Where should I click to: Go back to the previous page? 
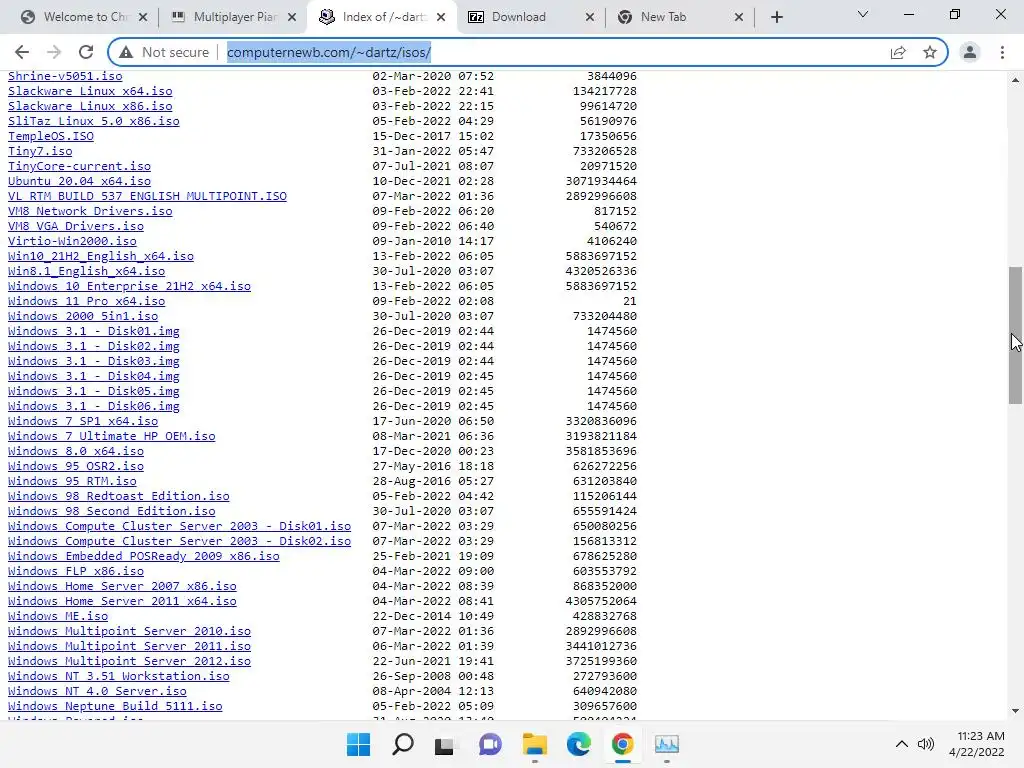pyautogui.click(x=22, y=52)
